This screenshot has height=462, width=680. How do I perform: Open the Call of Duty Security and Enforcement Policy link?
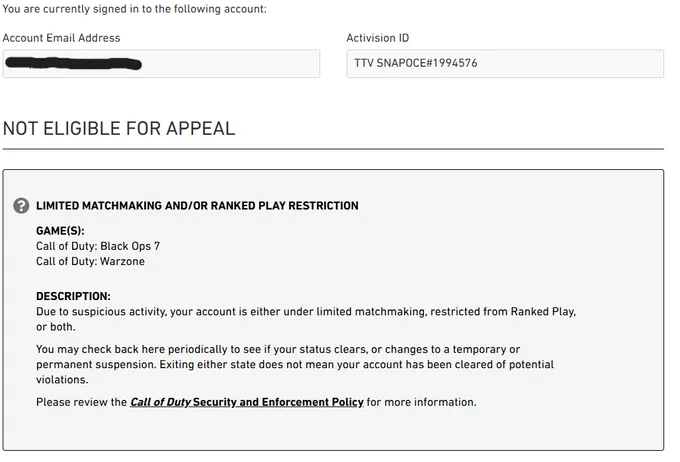(x=247, y=402)
